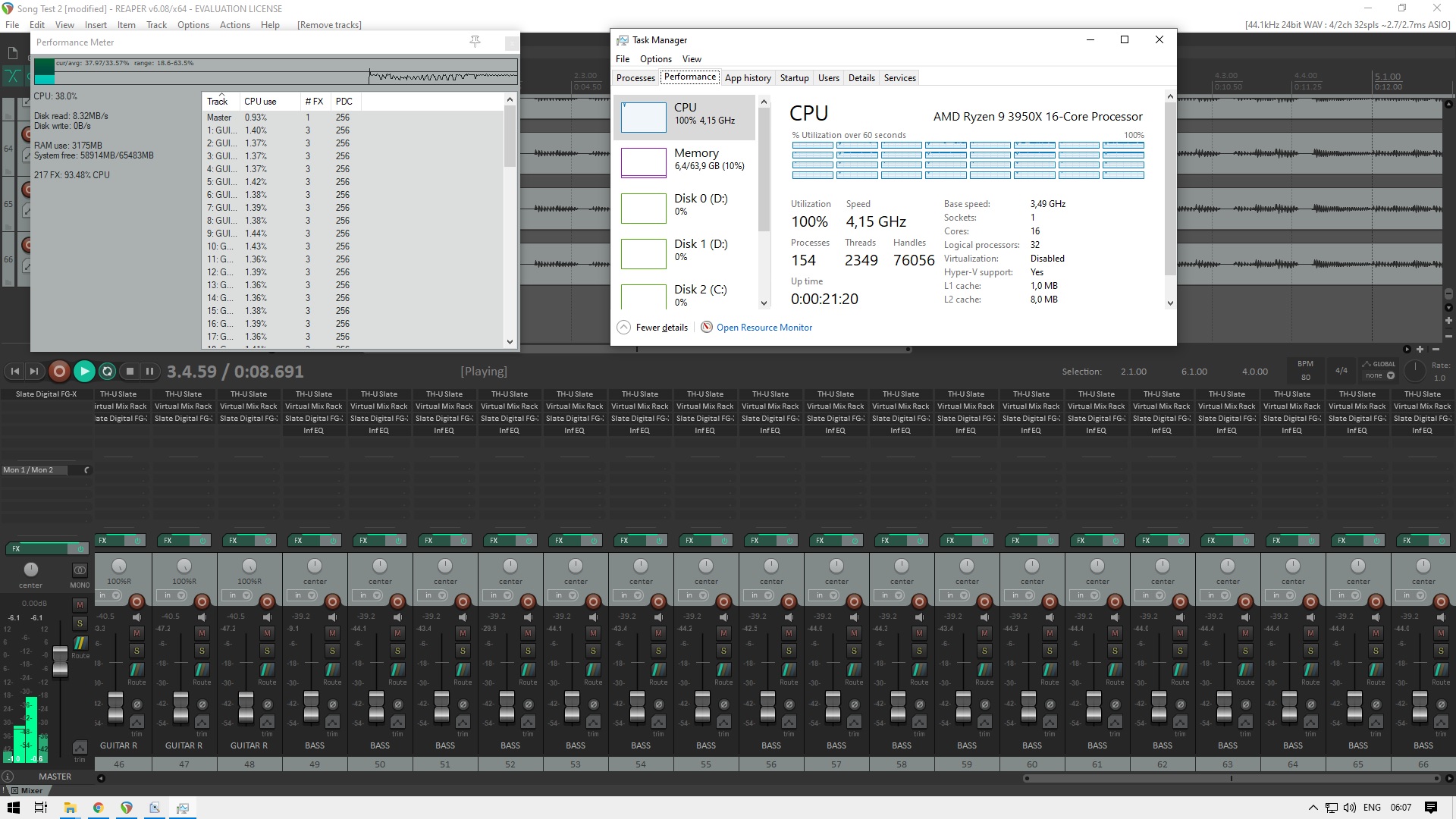Open REAPER Options menu

(x=193, y=25)
